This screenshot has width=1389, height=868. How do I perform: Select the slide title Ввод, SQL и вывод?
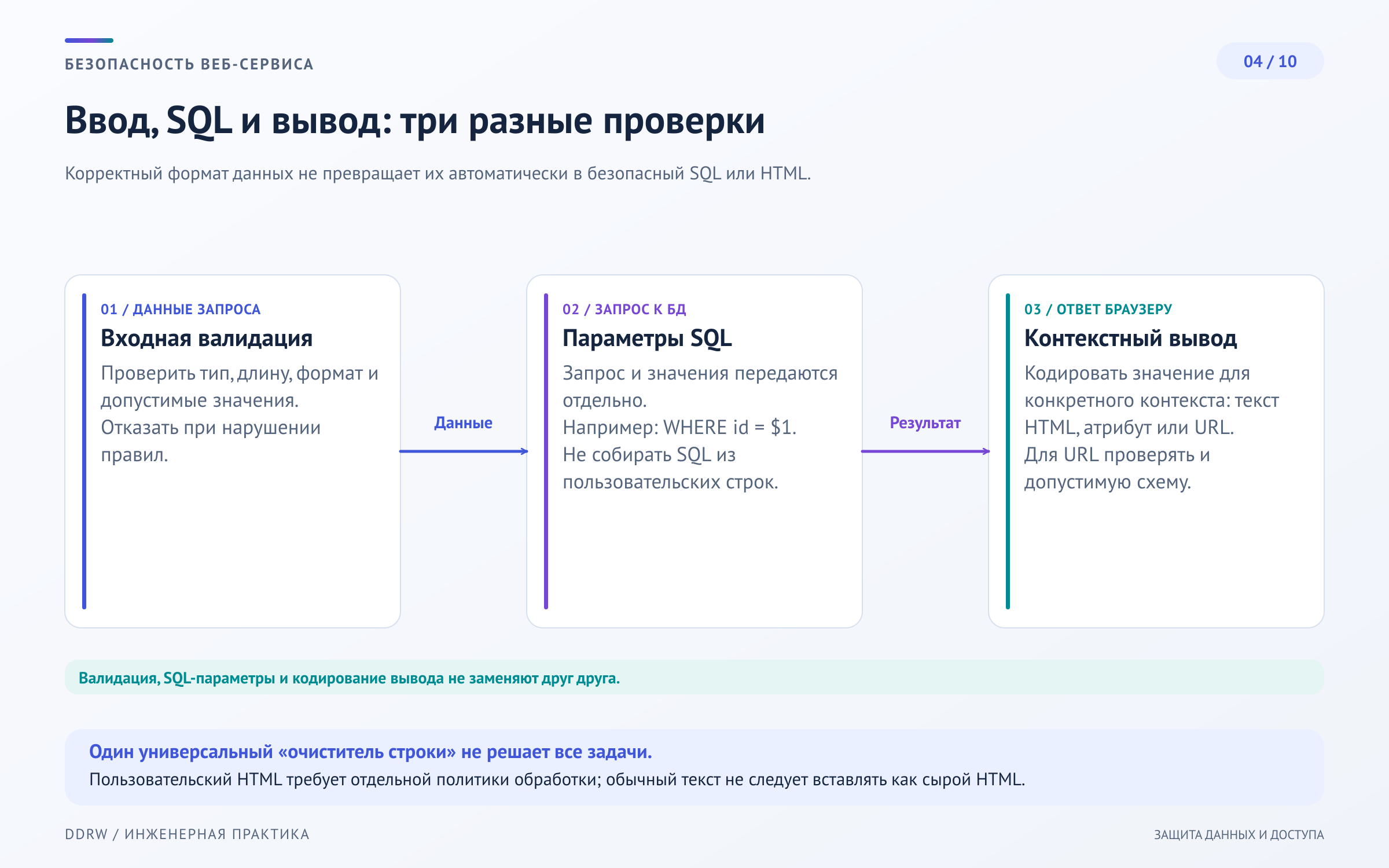tap(414, 121)
